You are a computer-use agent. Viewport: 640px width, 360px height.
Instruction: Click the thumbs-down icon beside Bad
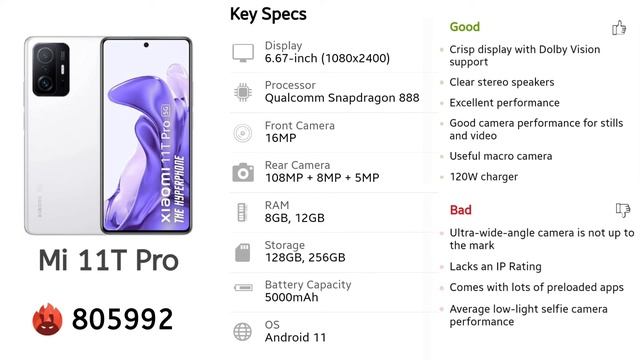point(623,210)
